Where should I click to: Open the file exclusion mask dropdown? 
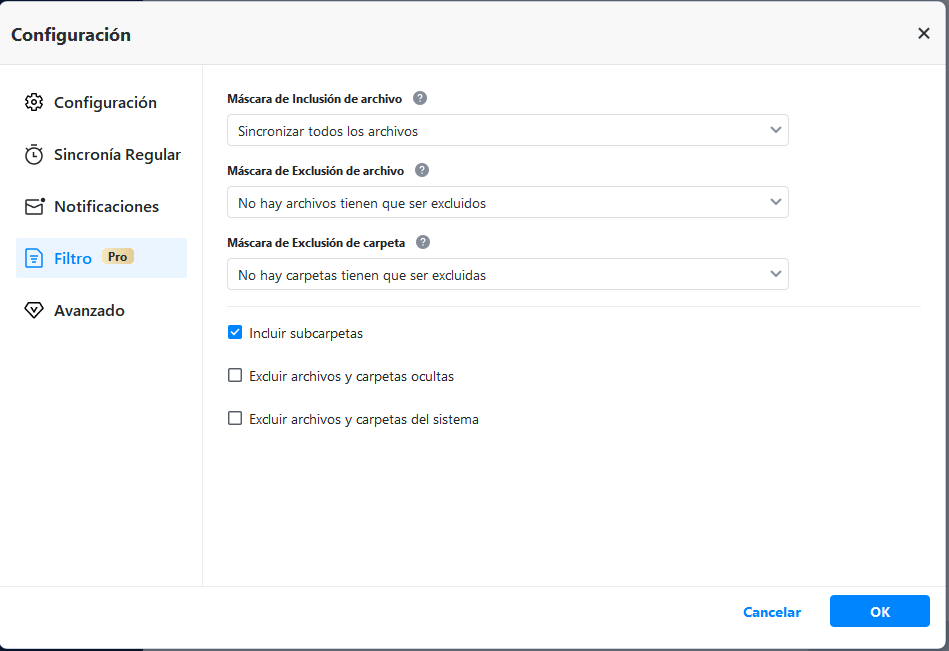507,202
